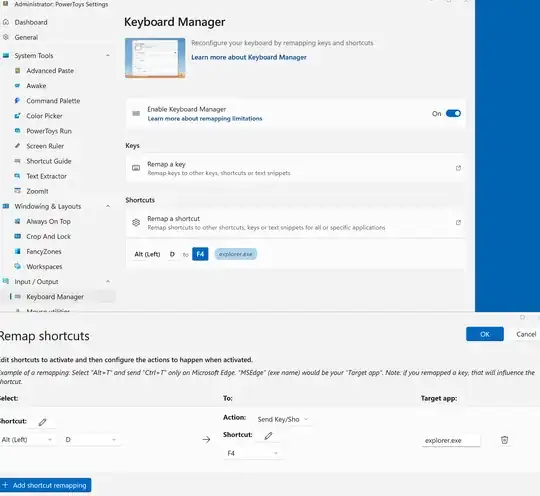Click the Keyboard Manager preview thumbnail
Screen dimensions: 540x496
(155, 58)
